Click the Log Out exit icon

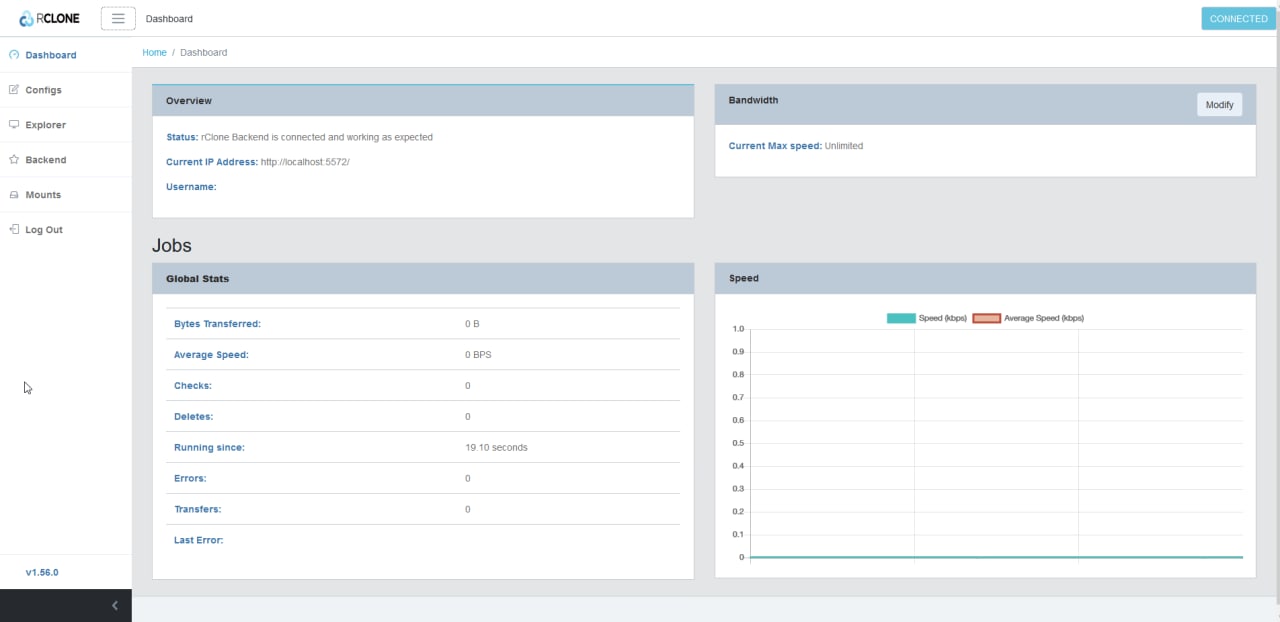[14, 230]
